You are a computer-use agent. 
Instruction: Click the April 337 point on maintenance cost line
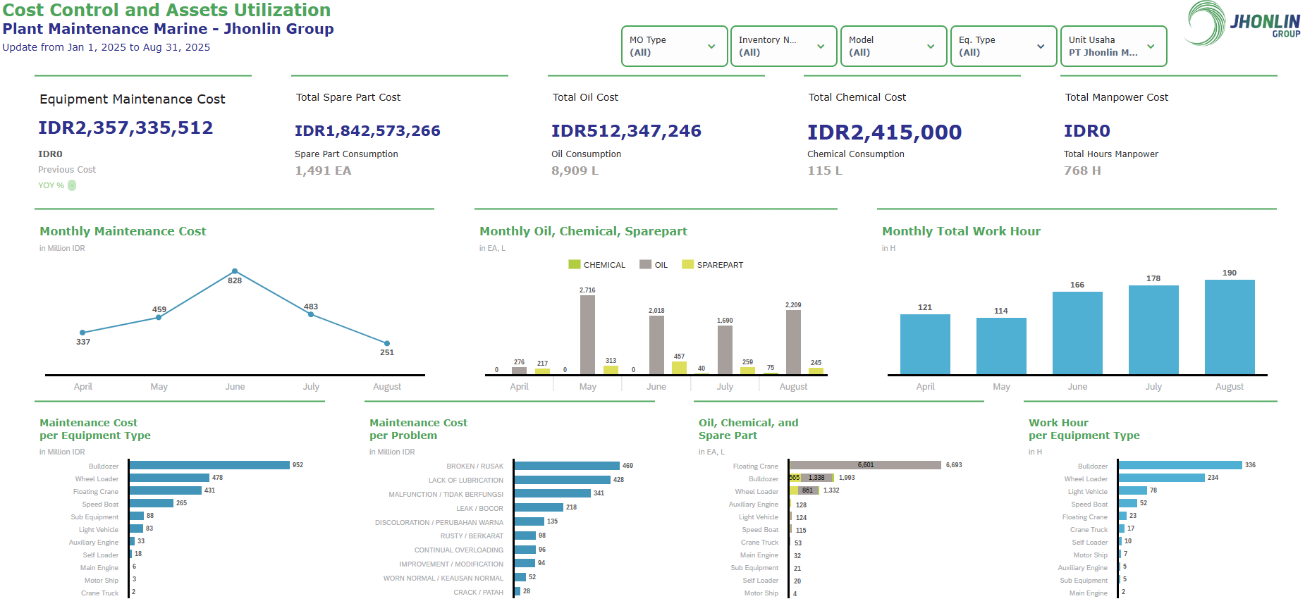83,332
